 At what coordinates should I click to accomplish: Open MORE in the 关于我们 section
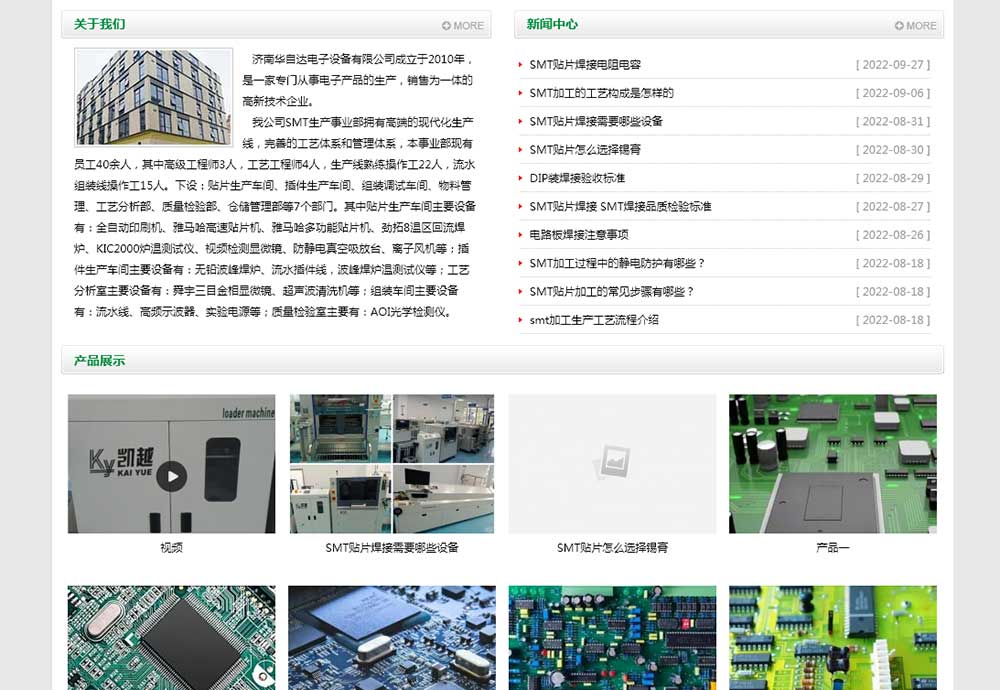coord(463,25)
